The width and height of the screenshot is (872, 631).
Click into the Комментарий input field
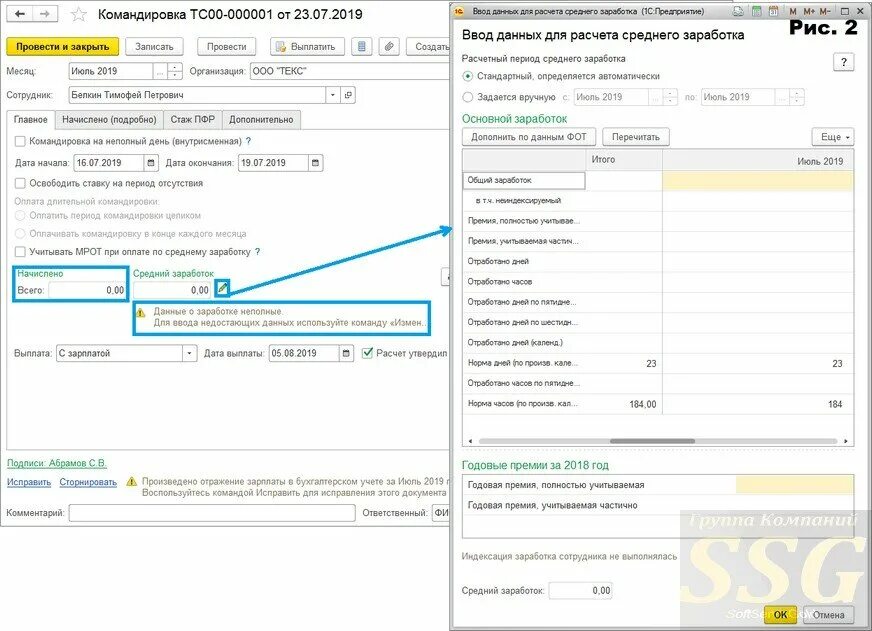(x=212, y=513)
